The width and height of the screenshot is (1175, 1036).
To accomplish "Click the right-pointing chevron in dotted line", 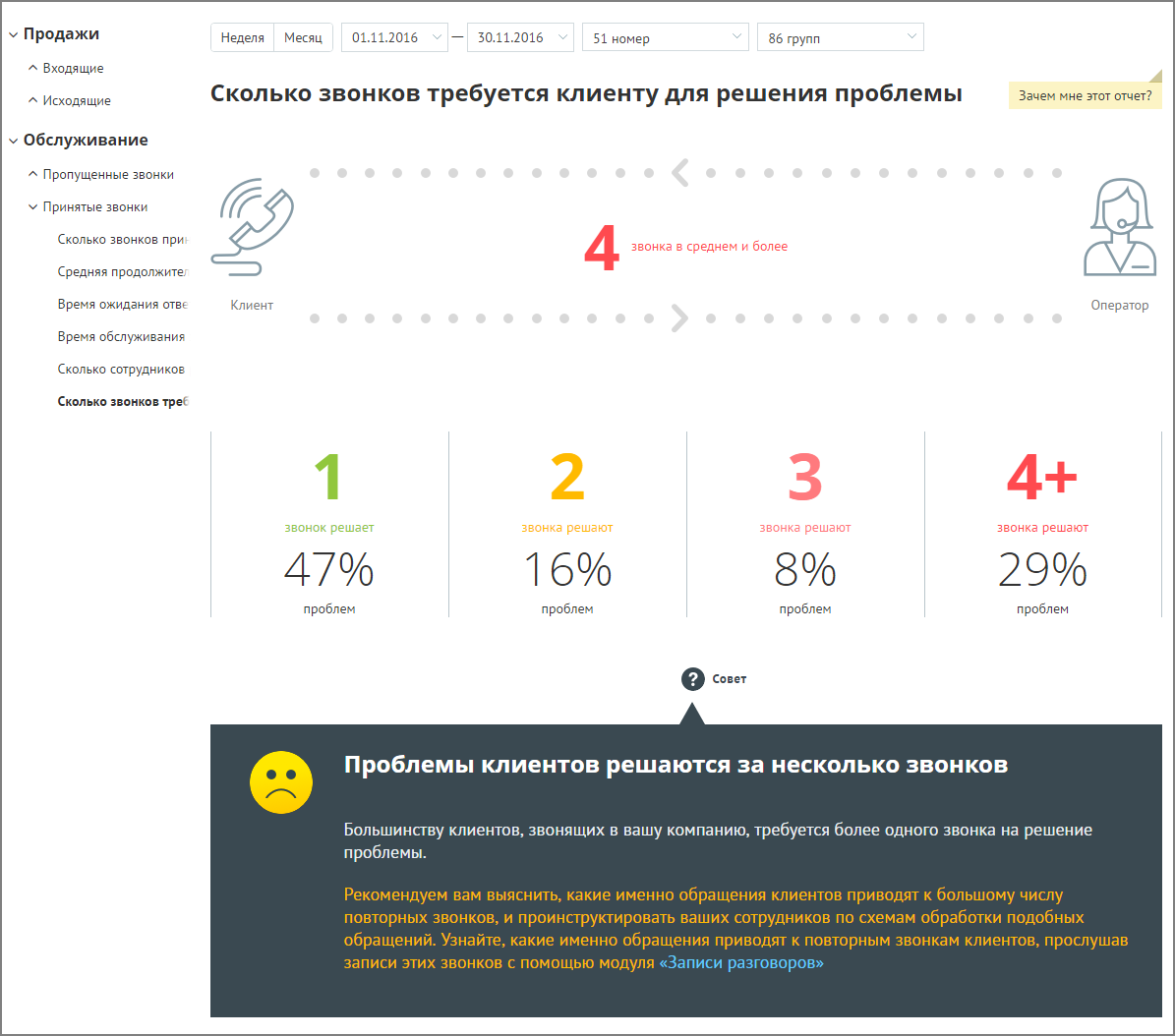I will point(679,318).
